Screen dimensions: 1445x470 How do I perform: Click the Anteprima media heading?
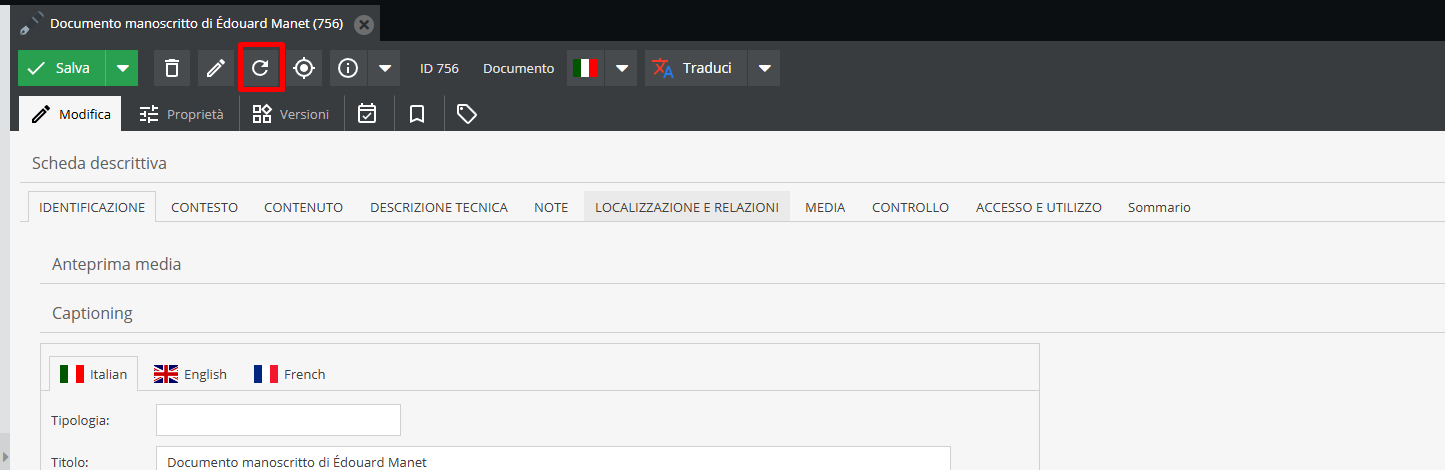point(116,264)
